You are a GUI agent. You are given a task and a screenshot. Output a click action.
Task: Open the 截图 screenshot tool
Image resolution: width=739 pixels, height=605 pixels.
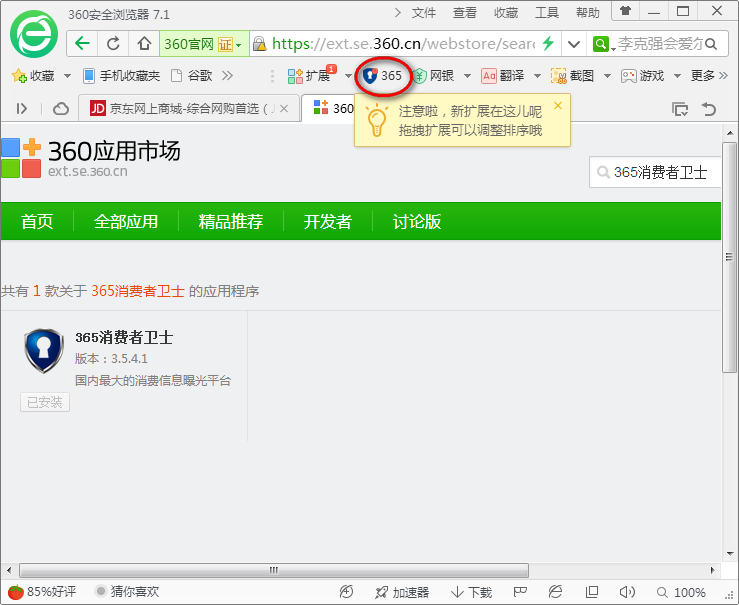coord(573,75)
